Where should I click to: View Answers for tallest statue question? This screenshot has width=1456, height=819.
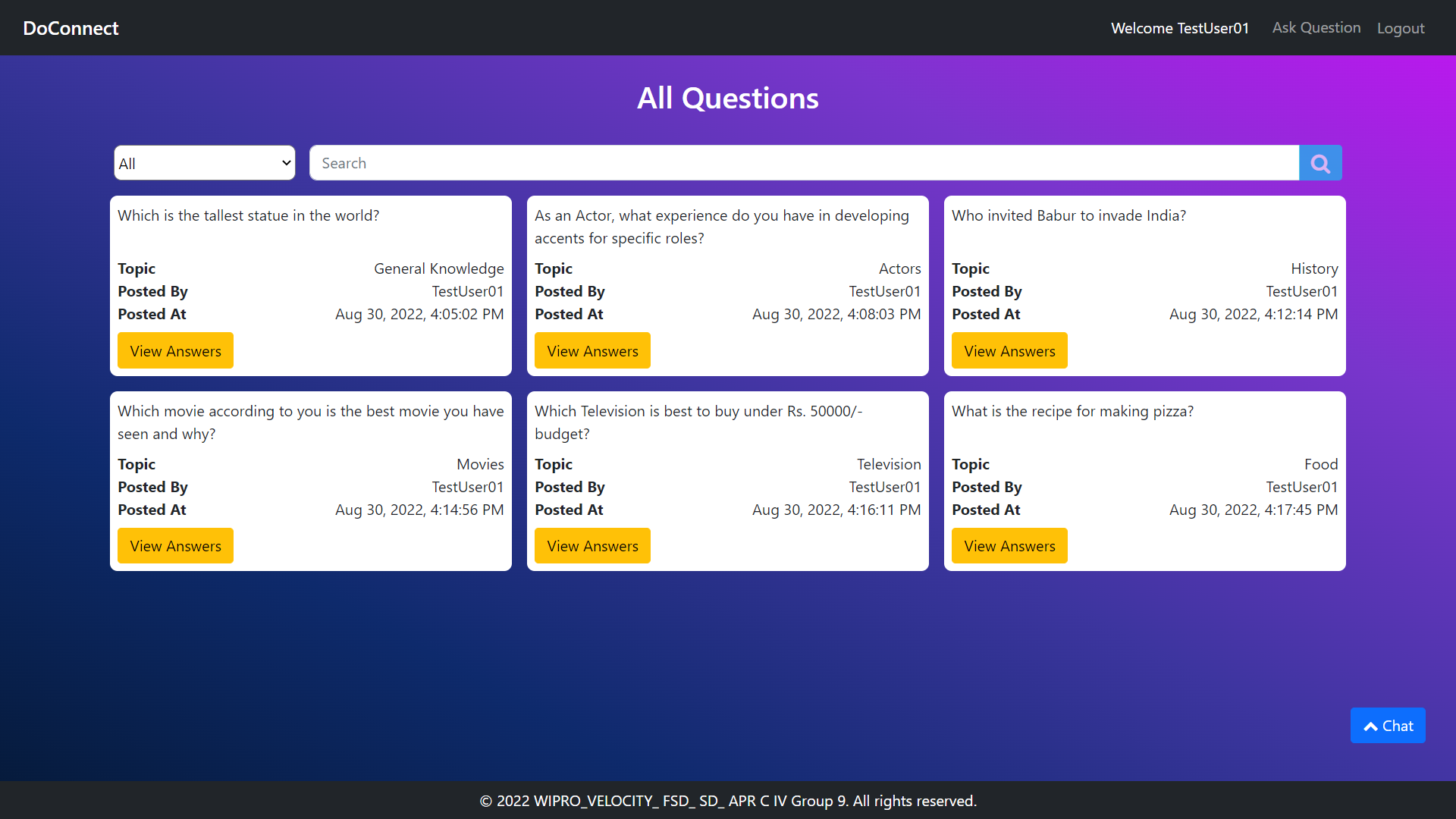point(175,351)
